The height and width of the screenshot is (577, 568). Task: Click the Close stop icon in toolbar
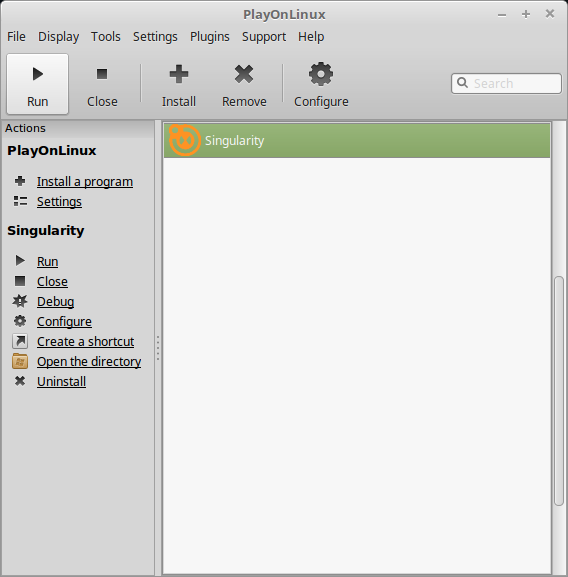(102, 74)
